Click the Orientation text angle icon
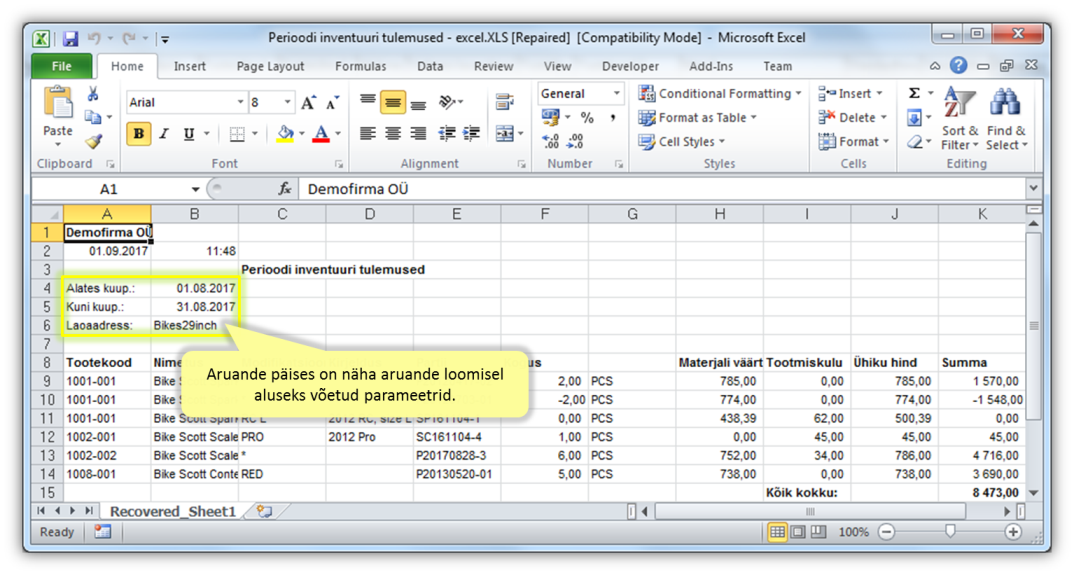 coord(447,102)
